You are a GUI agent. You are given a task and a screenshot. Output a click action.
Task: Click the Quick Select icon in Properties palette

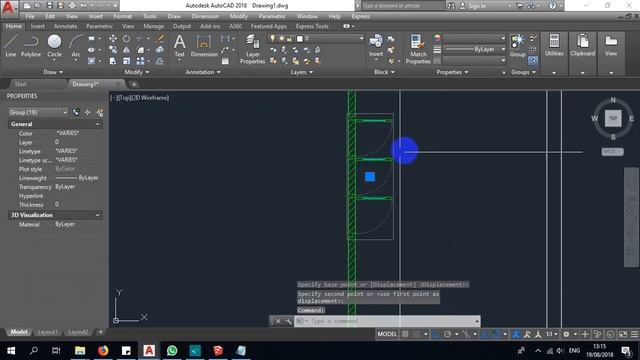coord(100,112)
